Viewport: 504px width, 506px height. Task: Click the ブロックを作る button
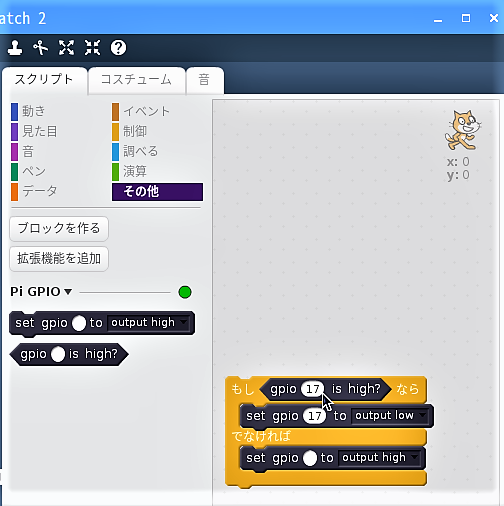point(59,229)
